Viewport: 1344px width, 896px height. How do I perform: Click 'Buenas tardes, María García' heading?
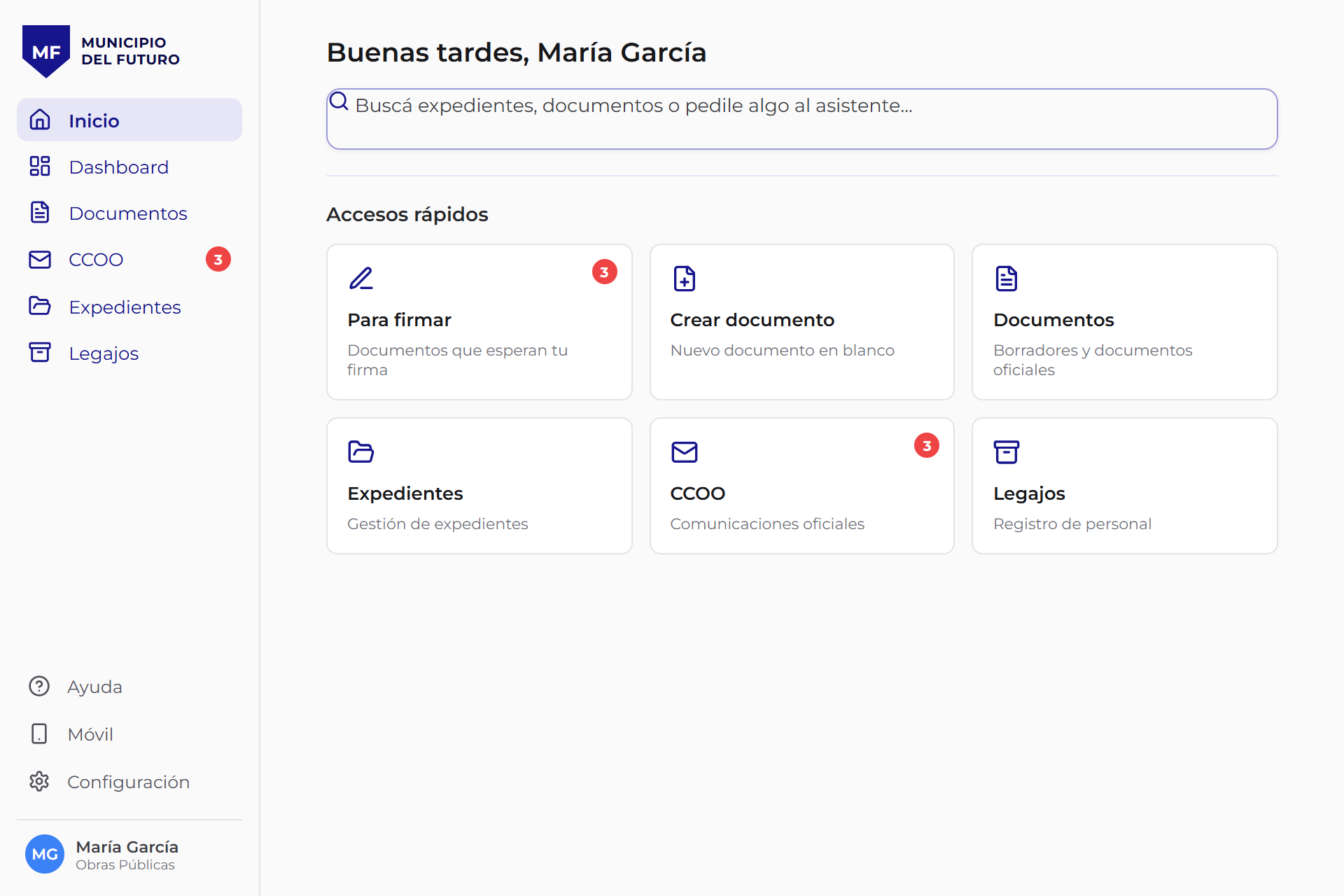tap(517, 52)
